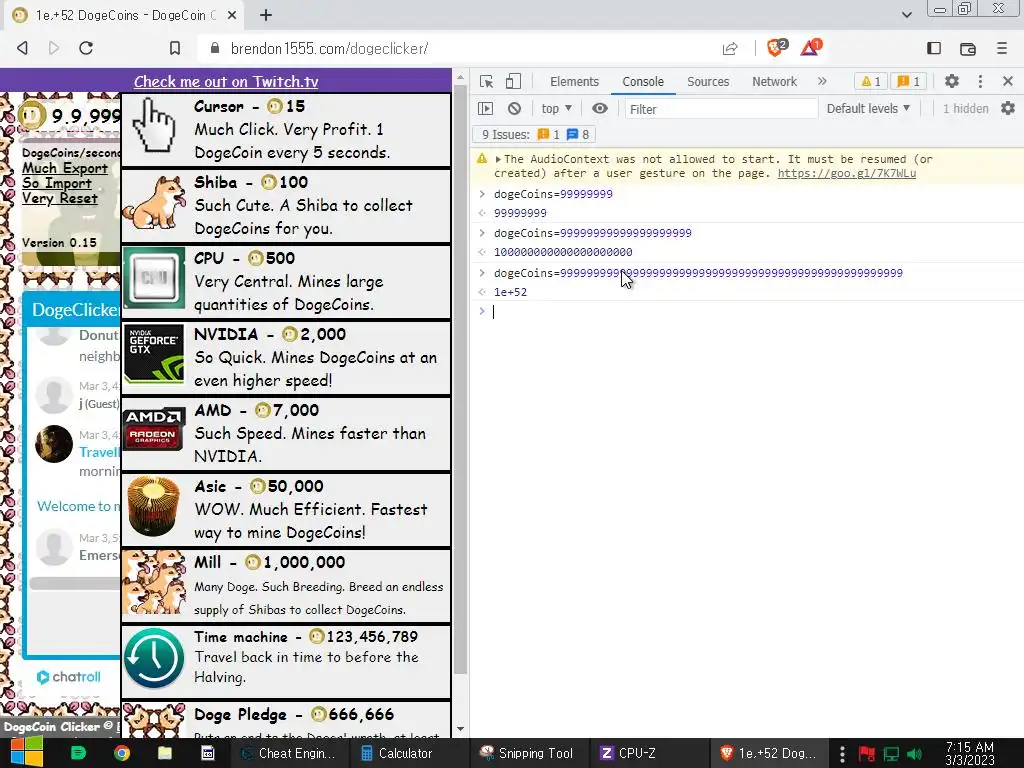
Task: Toggle the browser sidebar panel
Action: (x=934, y=48)
